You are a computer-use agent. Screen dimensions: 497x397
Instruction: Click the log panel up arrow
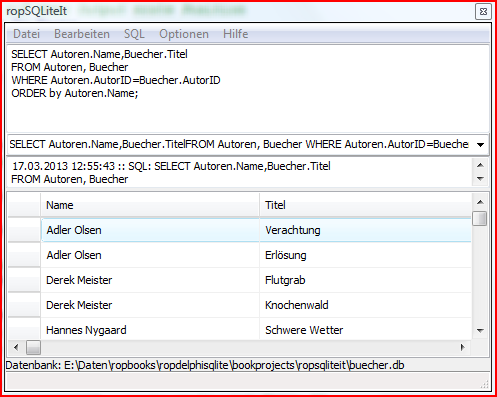pos(480,165)
